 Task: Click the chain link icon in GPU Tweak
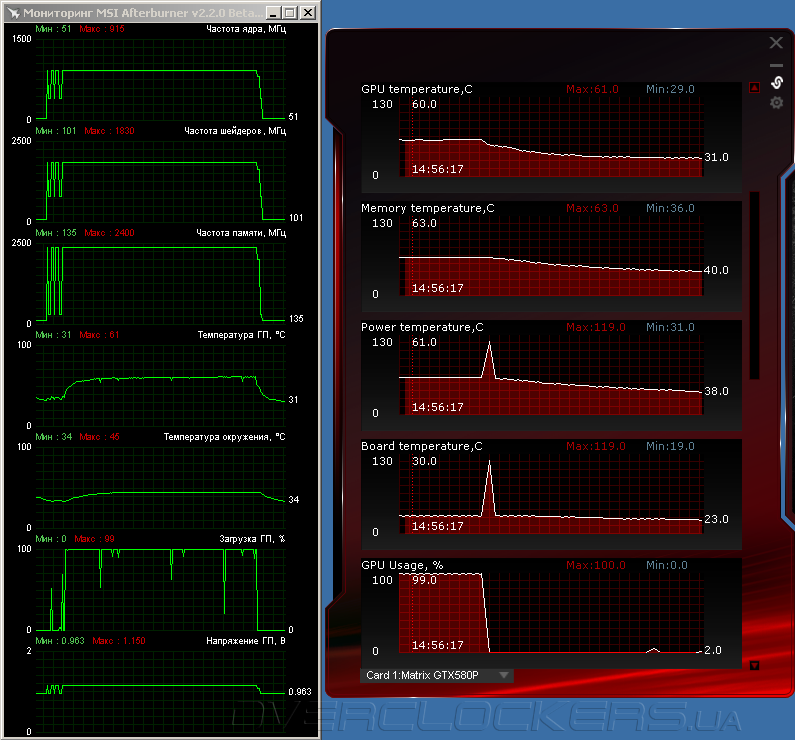777,82
